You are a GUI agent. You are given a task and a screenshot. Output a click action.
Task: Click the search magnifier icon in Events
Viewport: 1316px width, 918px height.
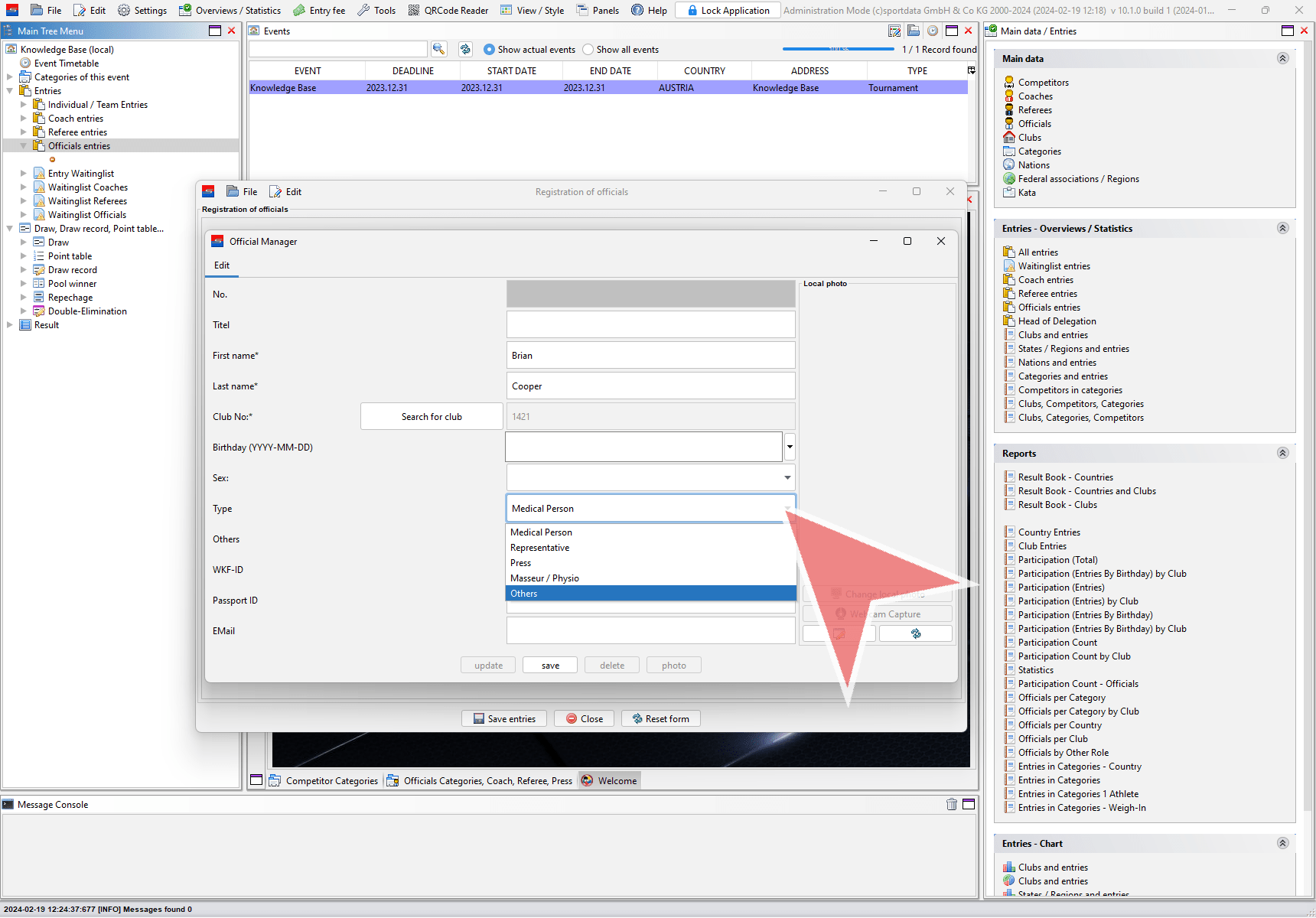click(x=438, y=49)
